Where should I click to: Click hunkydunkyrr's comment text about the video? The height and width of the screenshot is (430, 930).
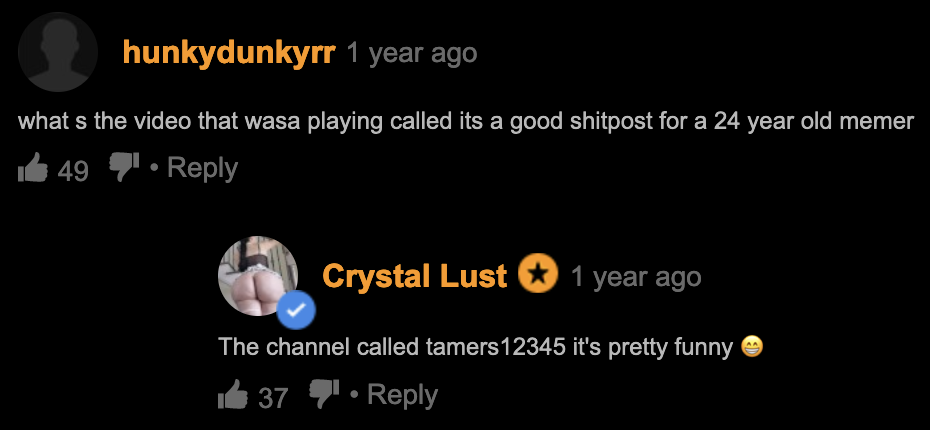[466, 121]
